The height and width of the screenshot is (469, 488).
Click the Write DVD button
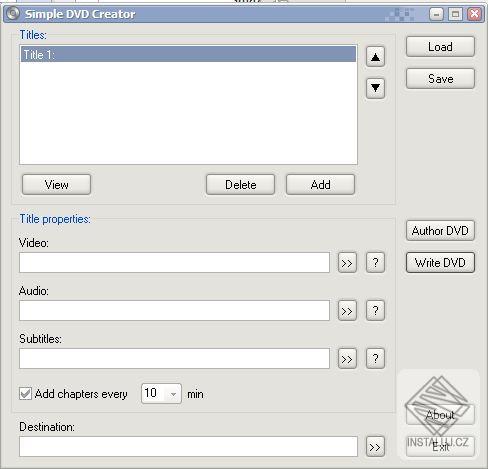[440, 263]
